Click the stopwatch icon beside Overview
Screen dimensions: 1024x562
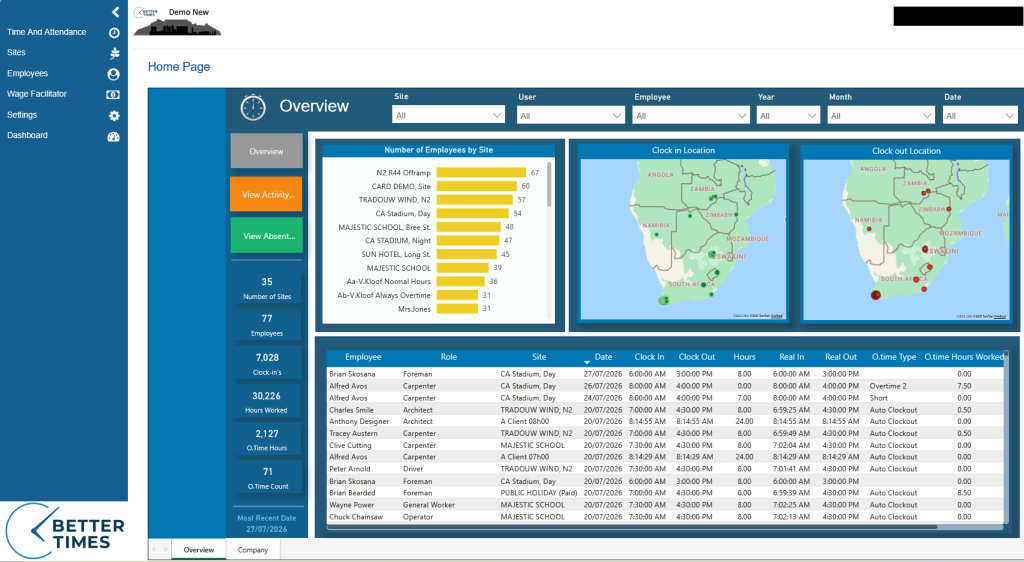pos(253,107)
